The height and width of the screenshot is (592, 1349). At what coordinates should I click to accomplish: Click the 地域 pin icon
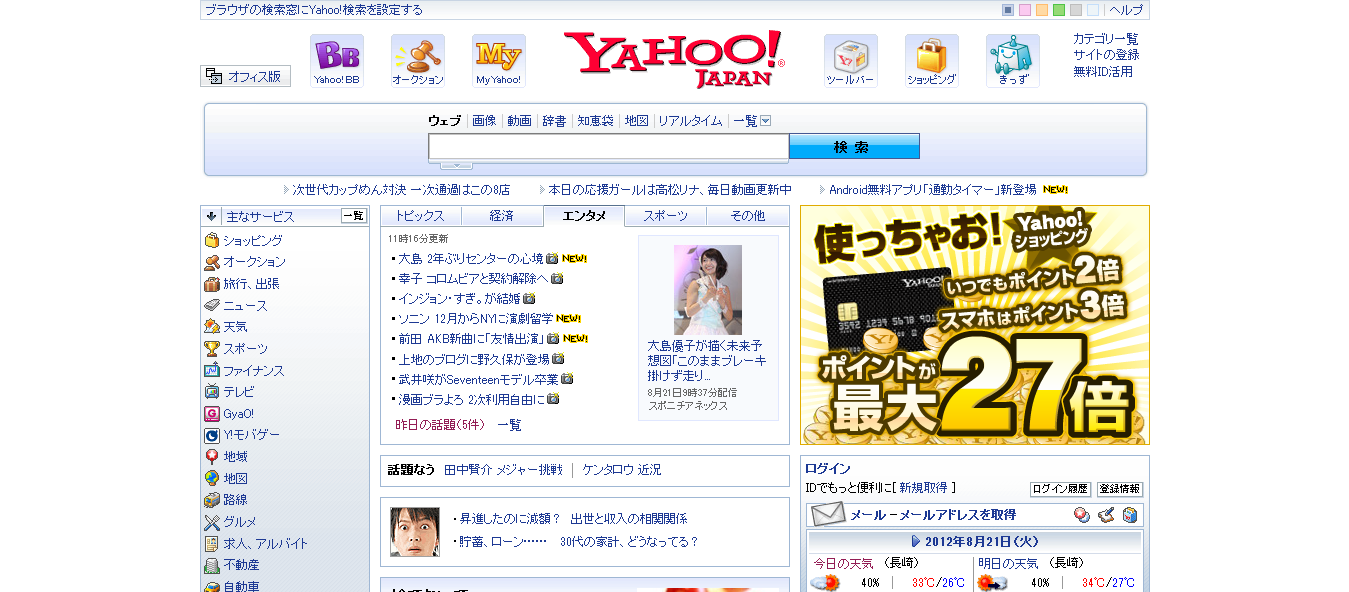pos(211,457)
